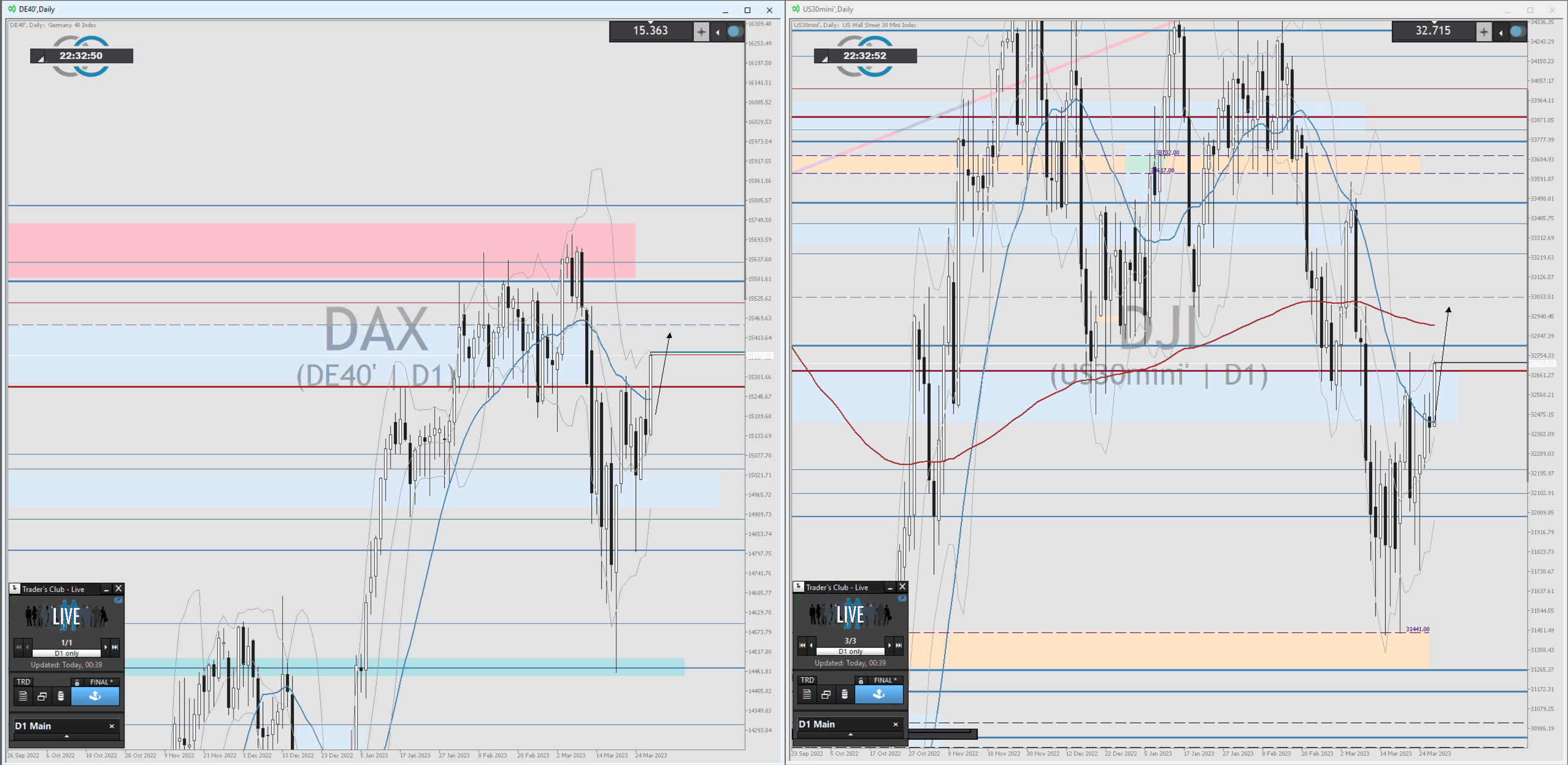Screen dimensions: 1568x765
Task: Click the crosshair icon in the US30mini price panel
Action: click(x=1484, y=31)
